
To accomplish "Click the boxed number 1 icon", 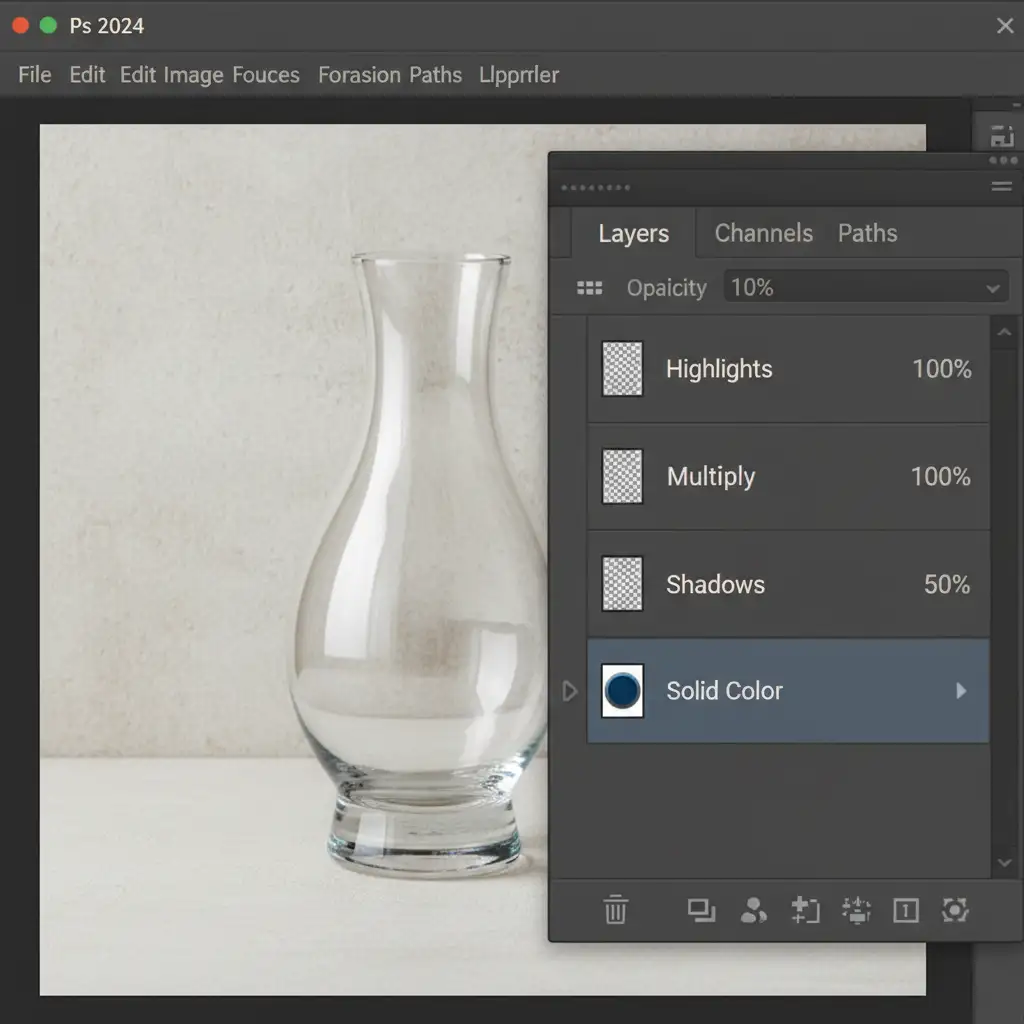I will click(x=905, y=910).
